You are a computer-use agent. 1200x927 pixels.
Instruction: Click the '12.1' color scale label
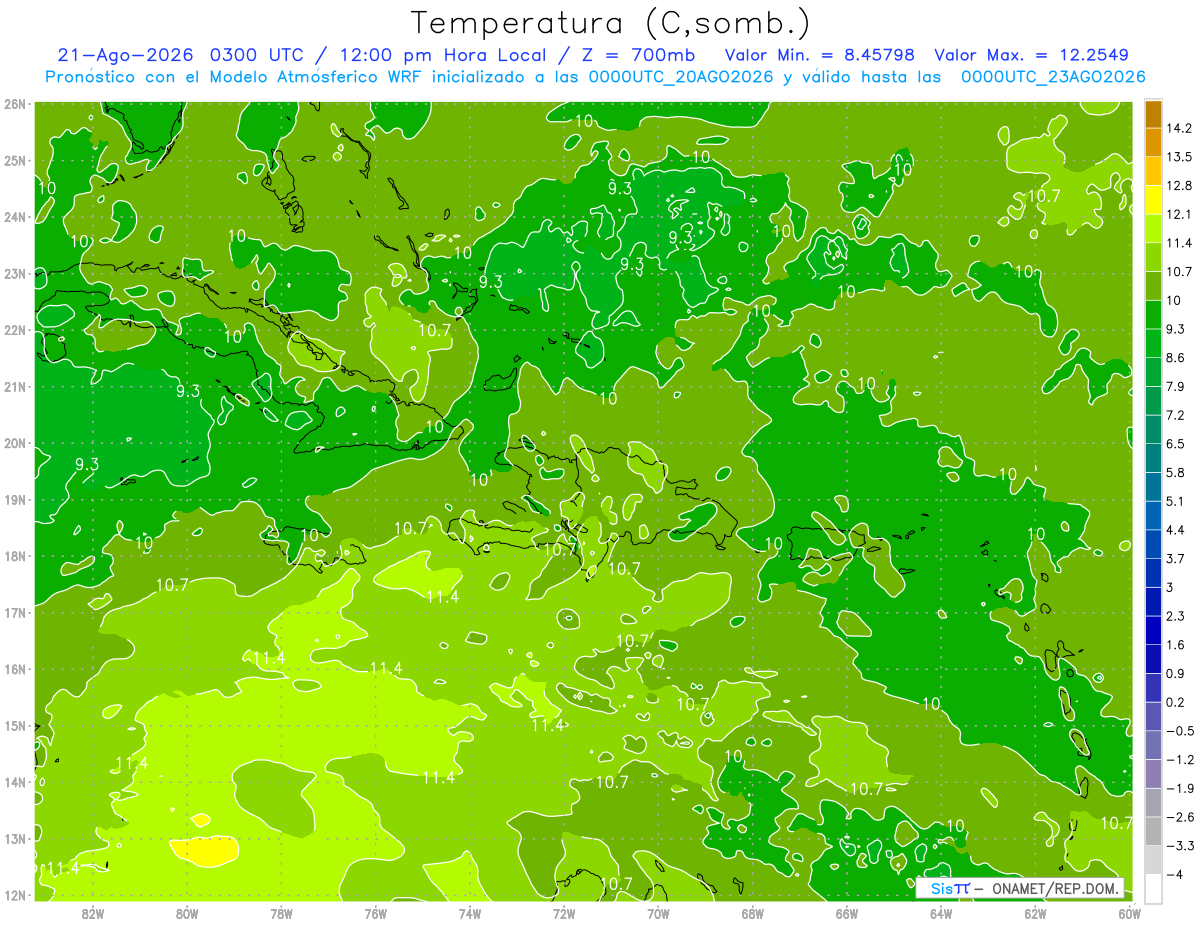click(1179, 214)
